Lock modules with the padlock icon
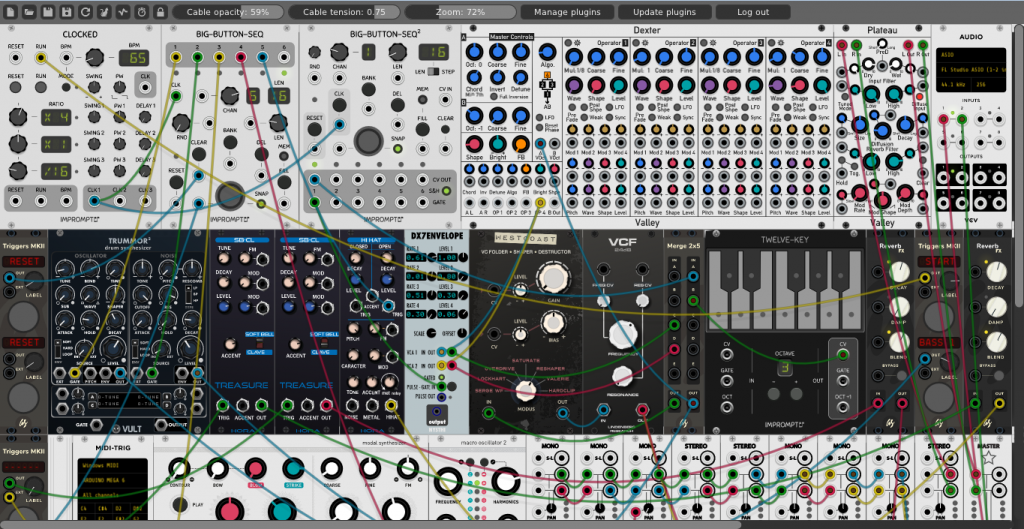The width and height of the screenshot is (1024, 529). point(161,12)
